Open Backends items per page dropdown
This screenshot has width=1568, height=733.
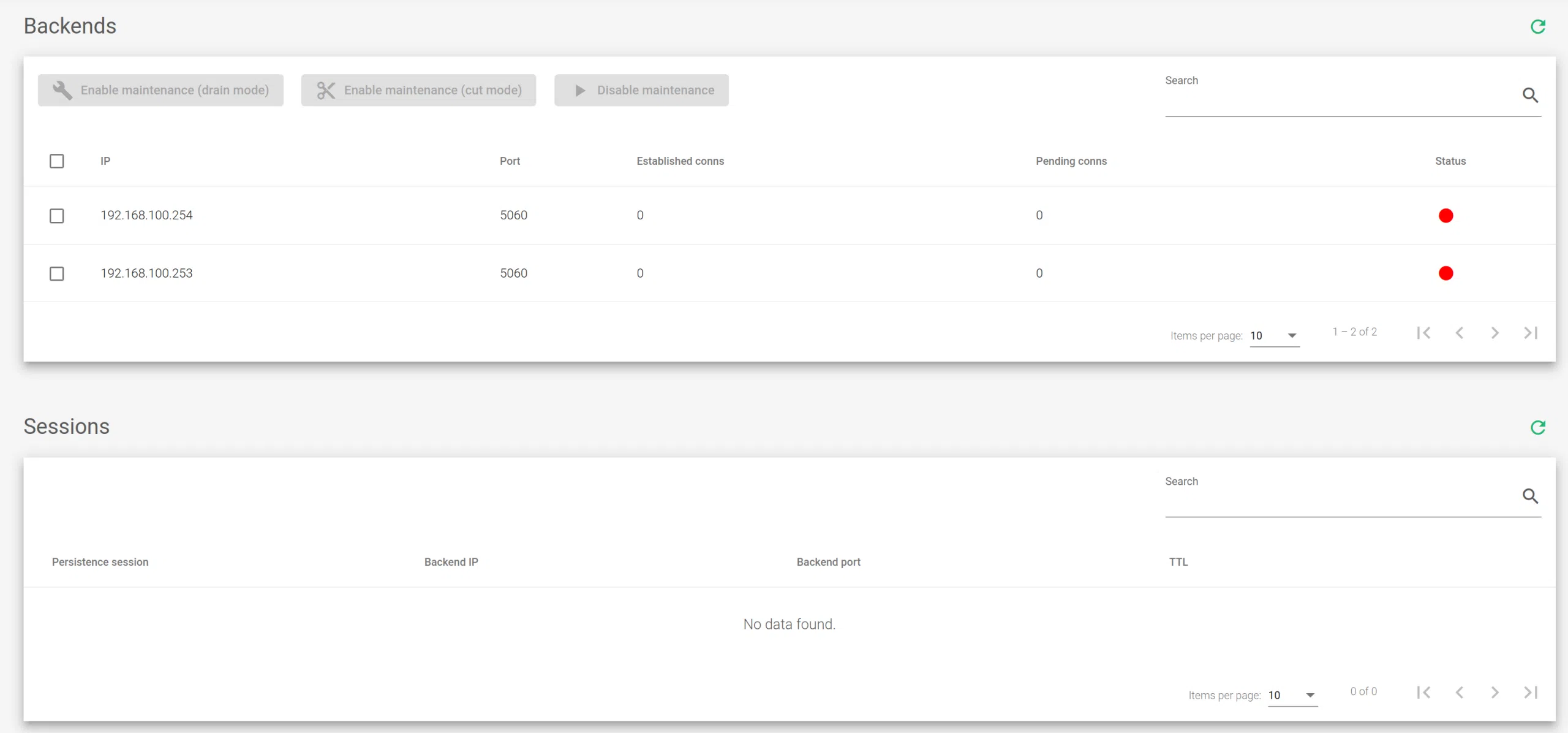[x=1274, y=335]
